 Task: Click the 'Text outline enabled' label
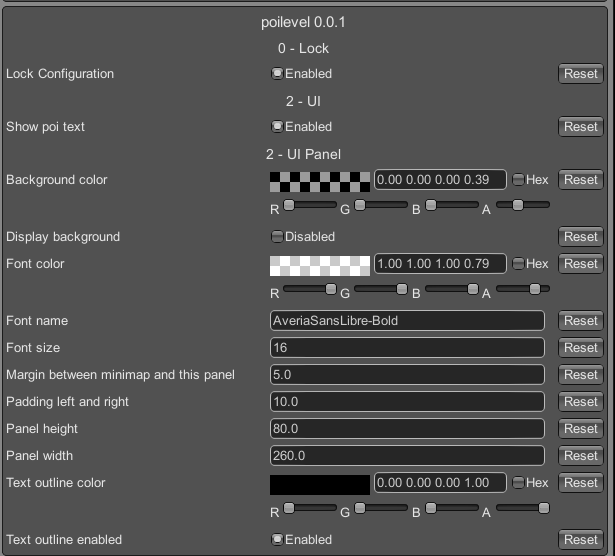[x=64, y=540]
